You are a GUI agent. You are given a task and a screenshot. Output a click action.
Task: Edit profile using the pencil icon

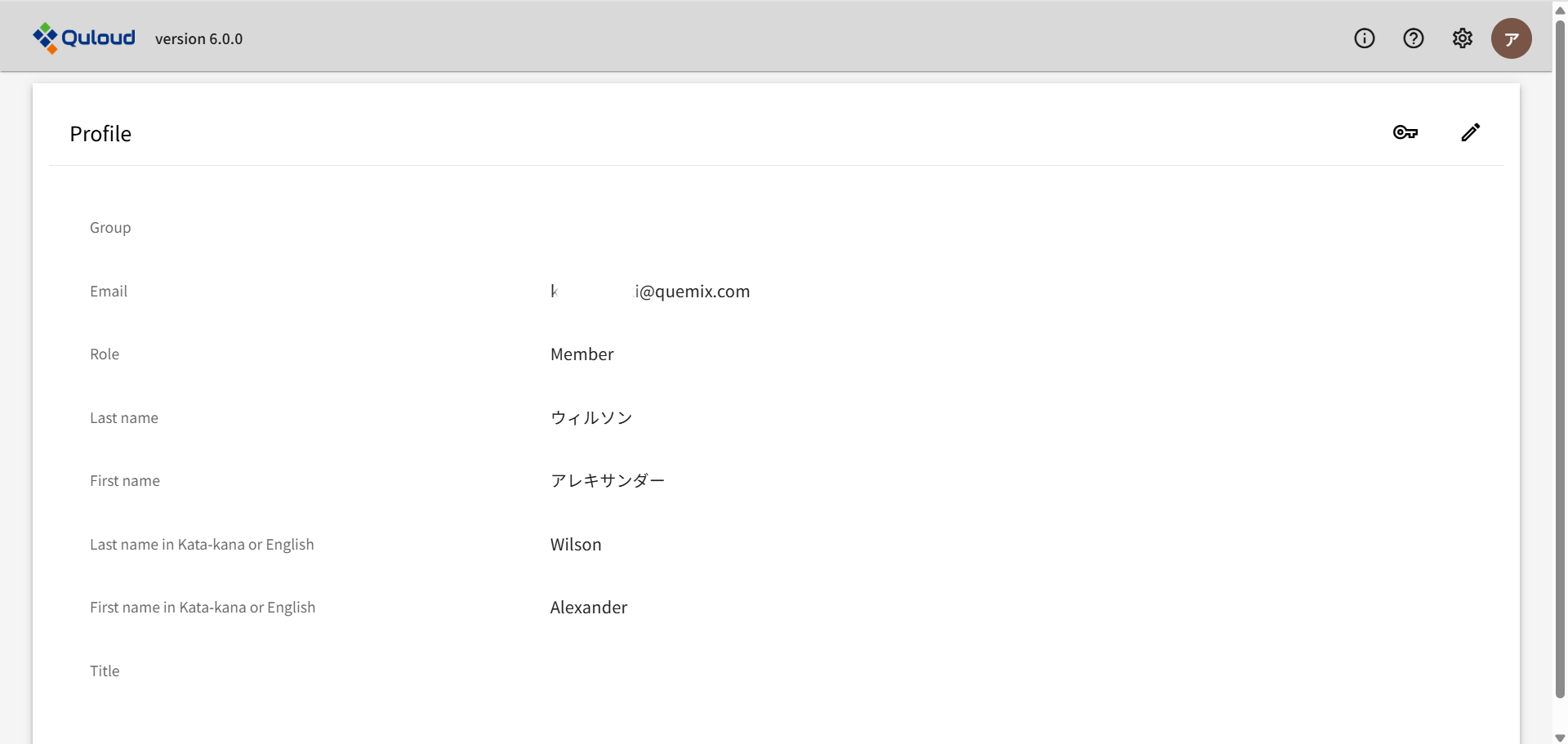1470,132
